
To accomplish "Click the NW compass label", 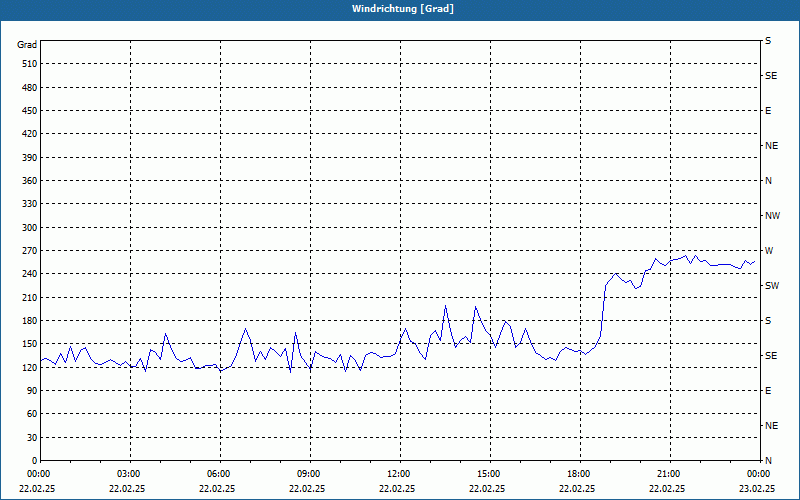I will [772, 216].
